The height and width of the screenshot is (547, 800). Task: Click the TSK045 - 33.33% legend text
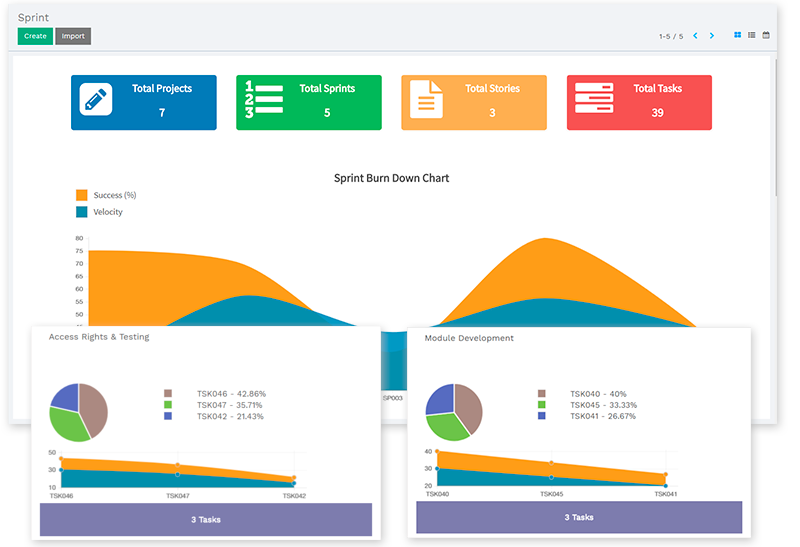(x=604, y=405)
